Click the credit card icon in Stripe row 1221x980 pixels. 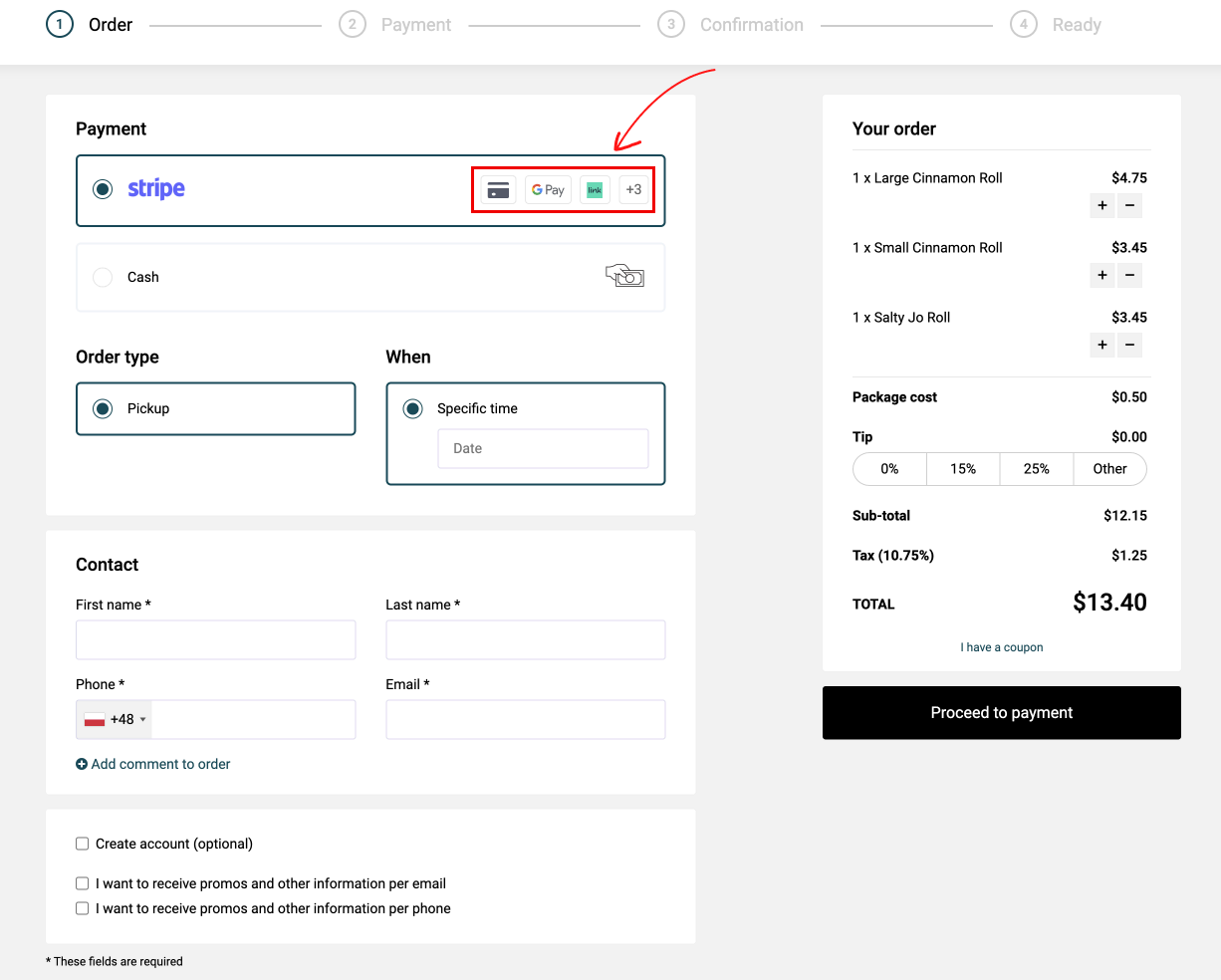pyautogui.click(x=499, y=189)
